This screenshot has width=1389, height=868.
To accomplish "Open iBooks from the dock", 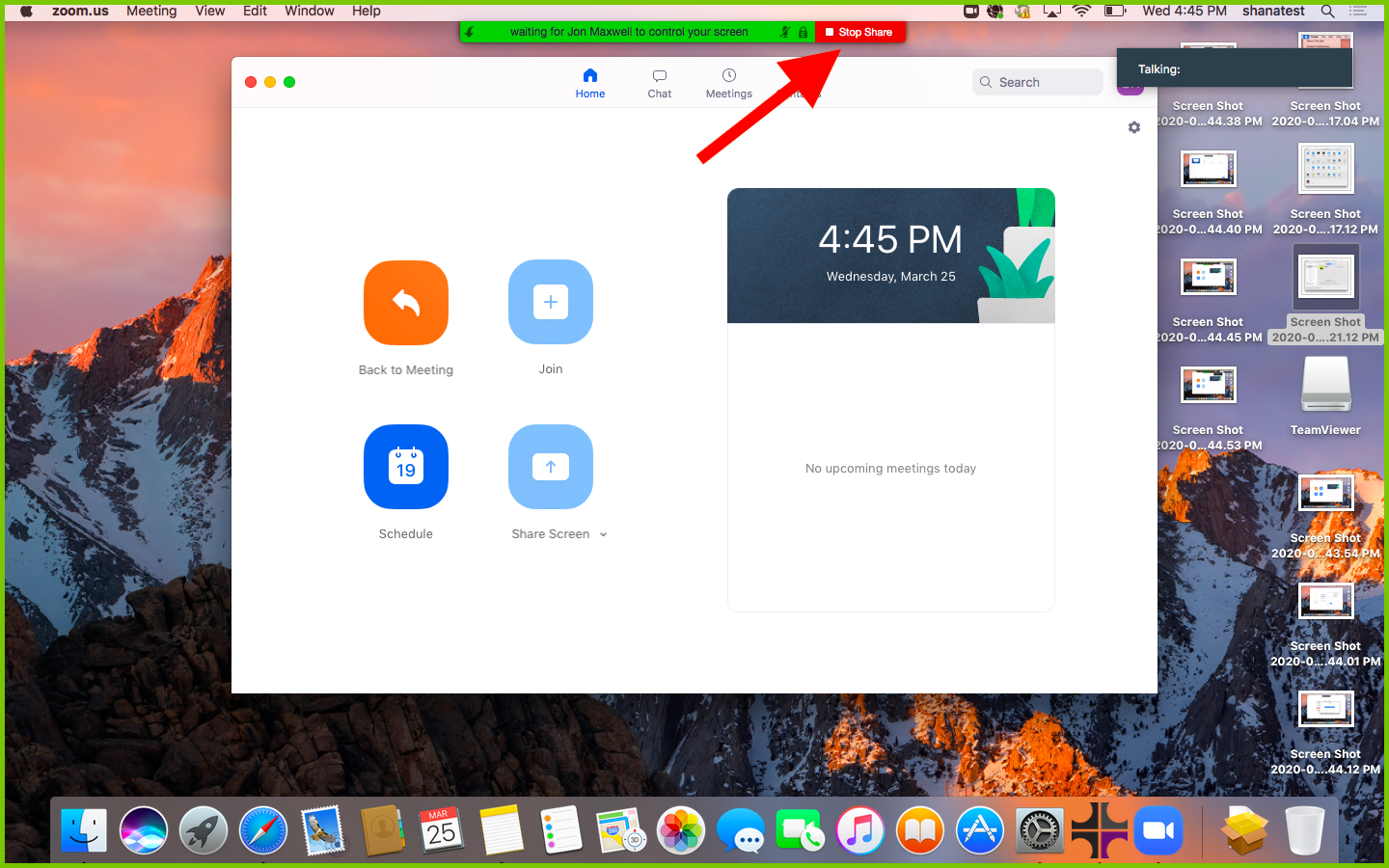I will (x=920, y=830).
